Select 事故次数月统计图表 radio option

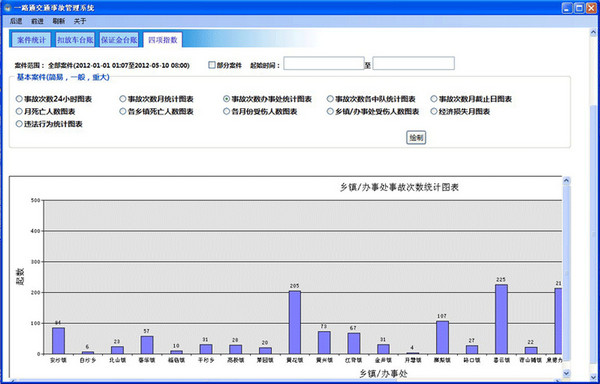[x=123, y=99]
